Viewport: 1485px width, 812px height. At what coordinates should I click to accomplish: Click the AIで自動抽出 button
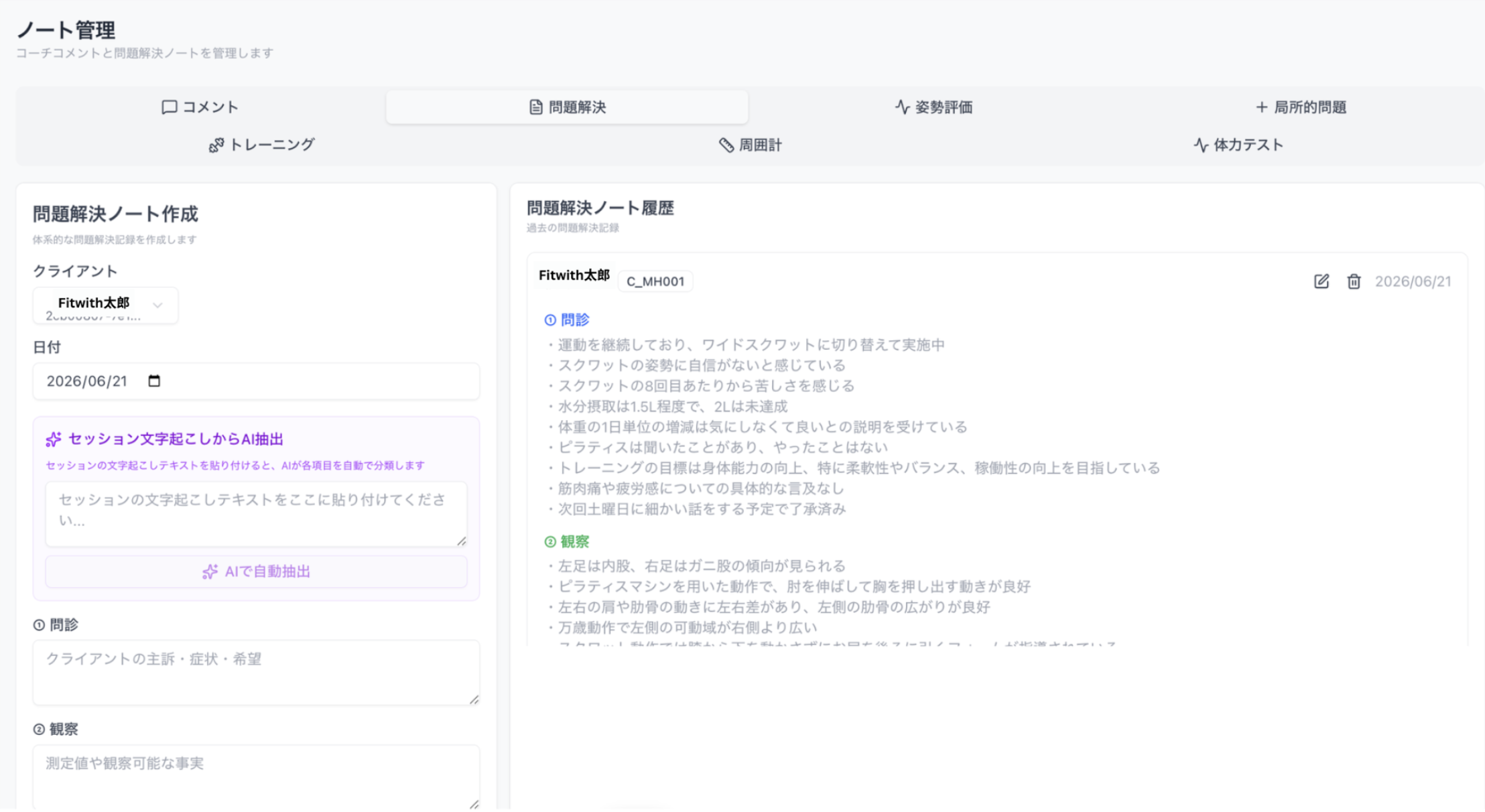256,571
